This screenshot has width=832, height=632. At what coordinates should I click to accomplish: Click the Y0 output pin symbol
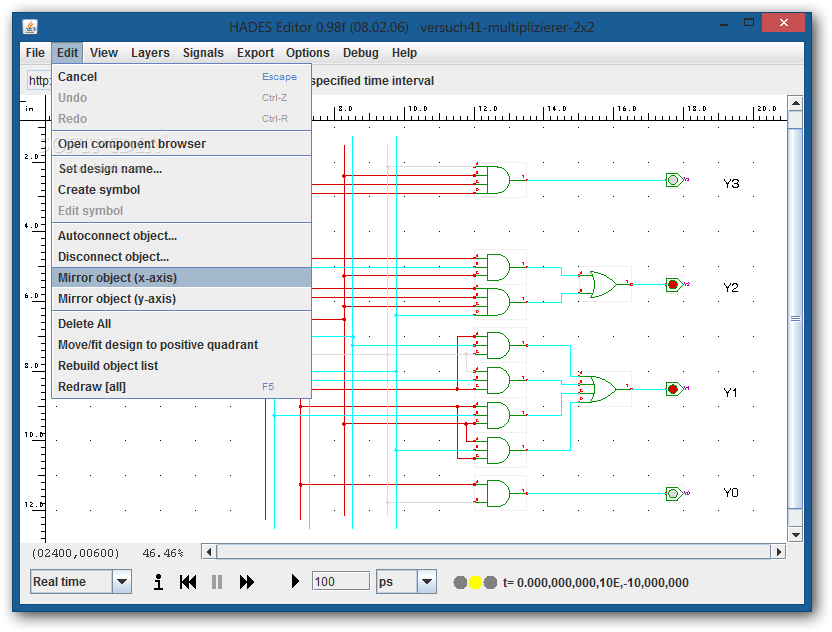(674, 494)
